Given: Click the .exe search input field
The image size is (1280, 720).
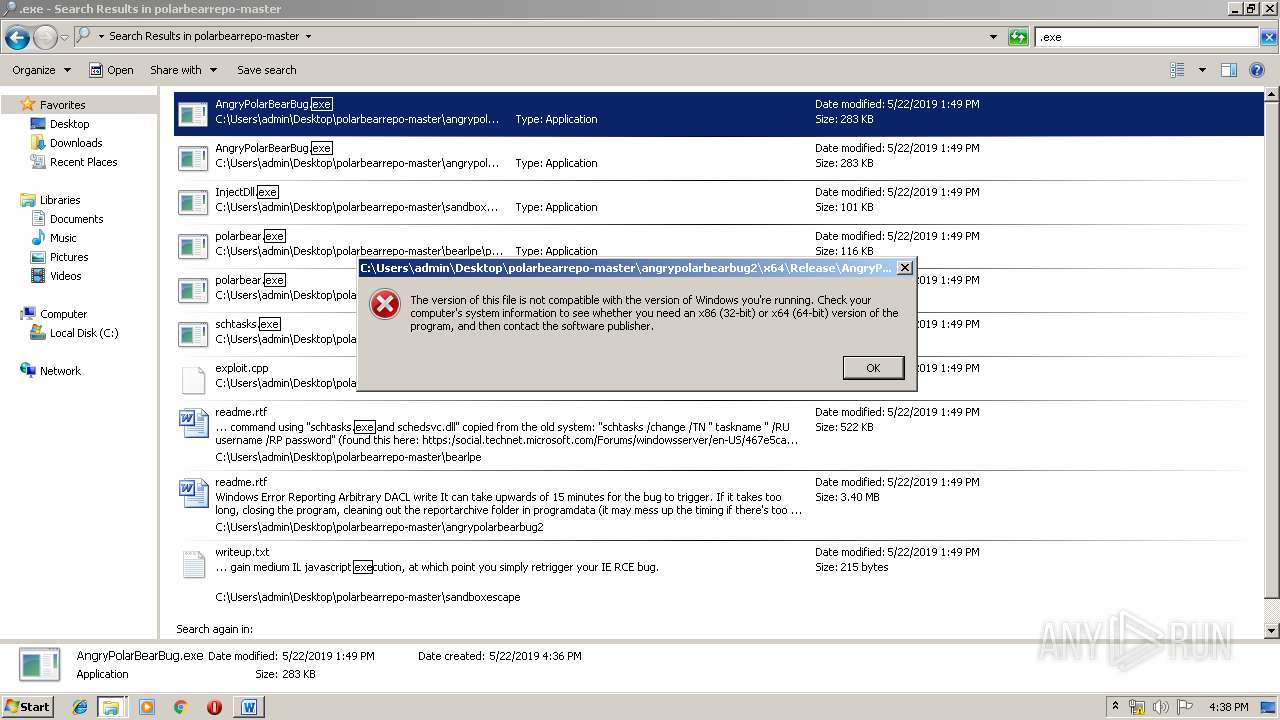Looking at the screenshot, I should pyautogui.click(x=1146, y=37).
